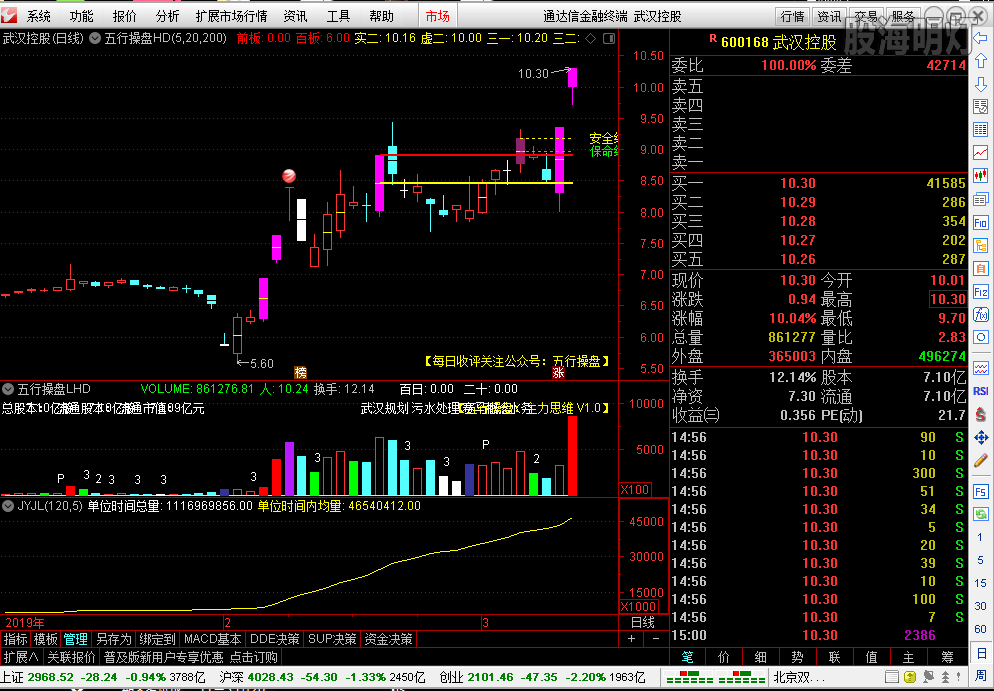Open the list page icon in status bar
Screen dimensions: 994x691
891,677
